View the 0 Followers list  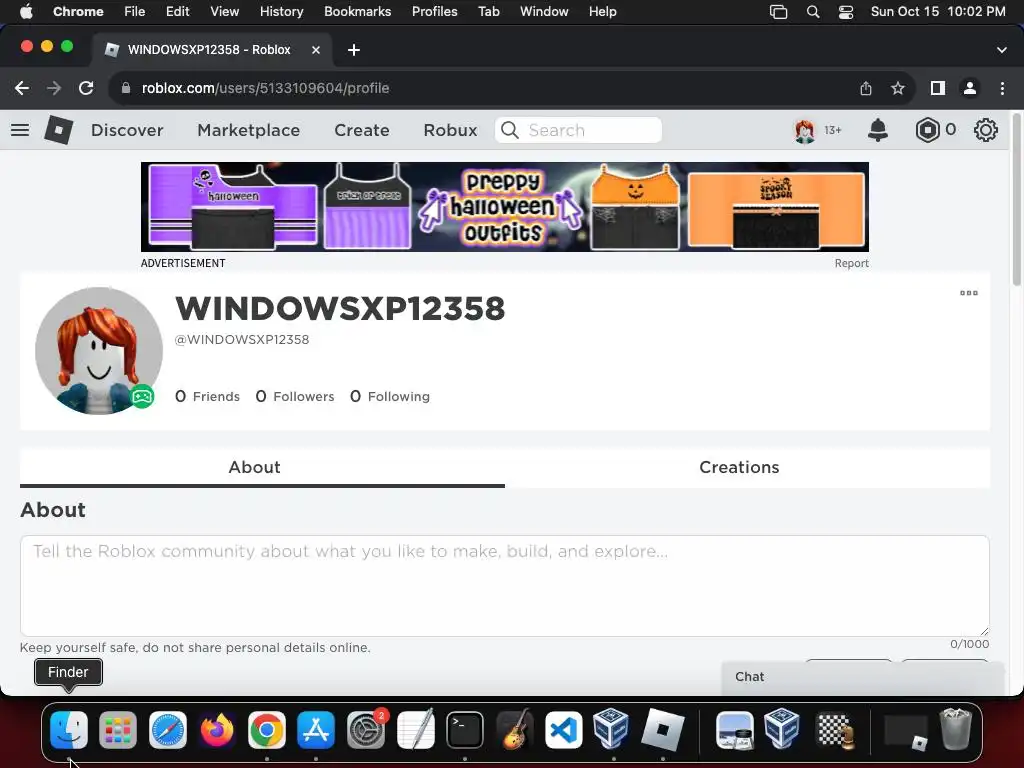(295, 396)
